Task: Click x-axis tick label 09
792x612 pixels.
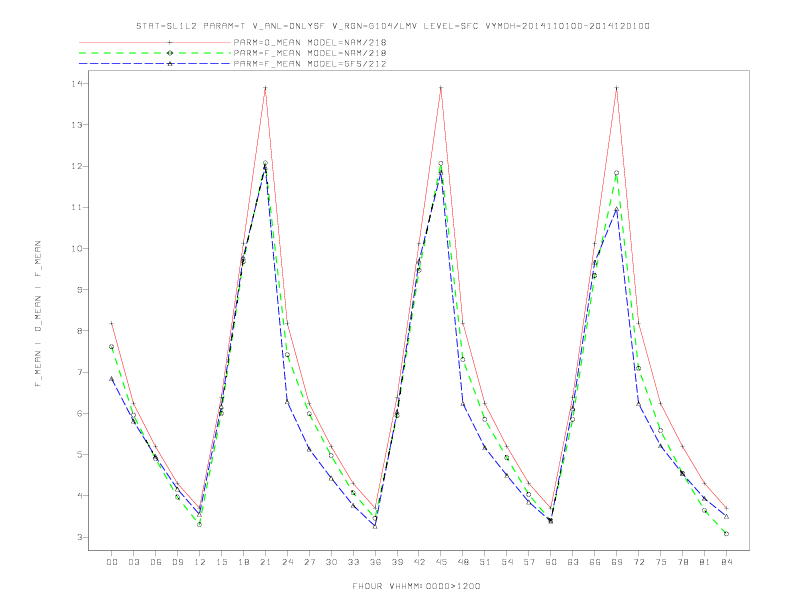Action: pyautogui.click(x=177, y=562)
